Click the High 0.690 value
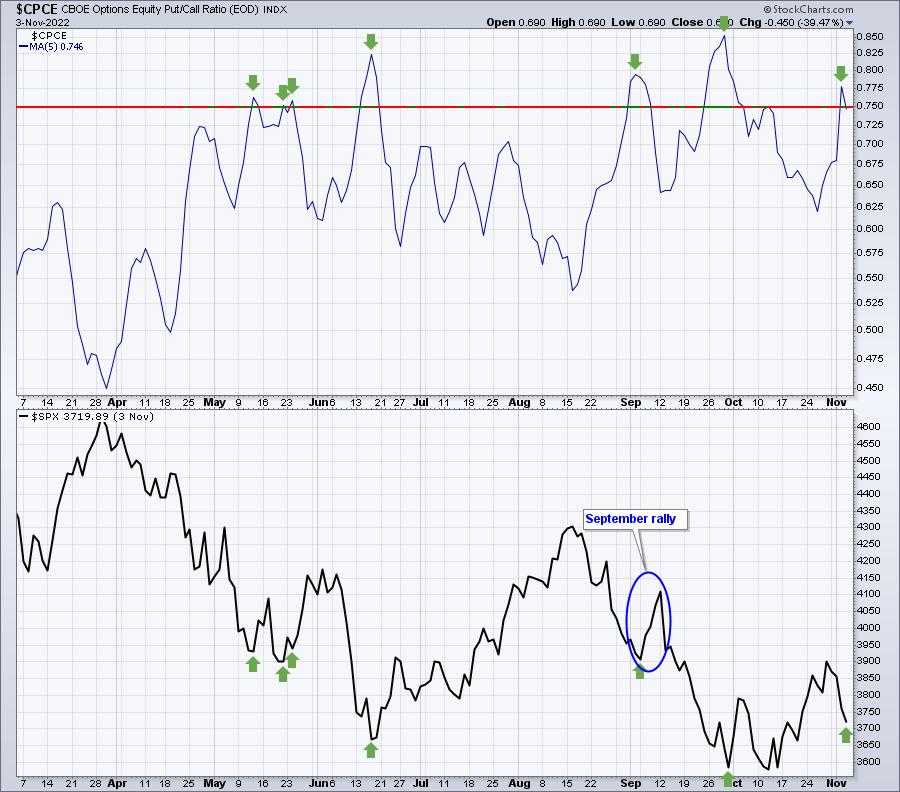The width and height of the screenshot is (900, 792). tap(578, 22)
